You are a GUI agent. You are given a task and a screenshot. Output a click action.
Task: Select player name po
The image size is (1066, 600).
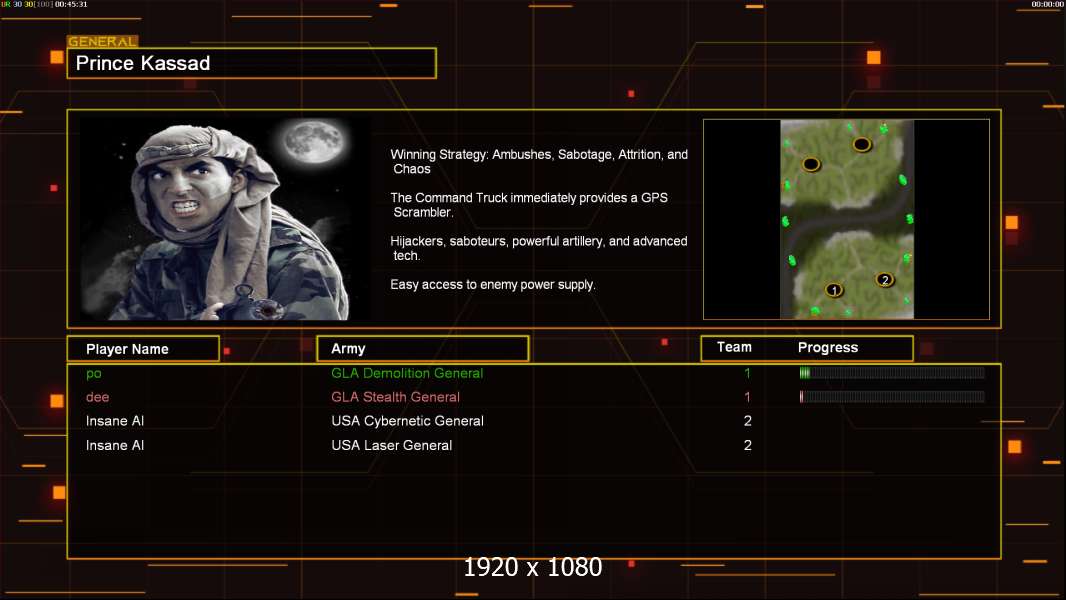[94, 373]
